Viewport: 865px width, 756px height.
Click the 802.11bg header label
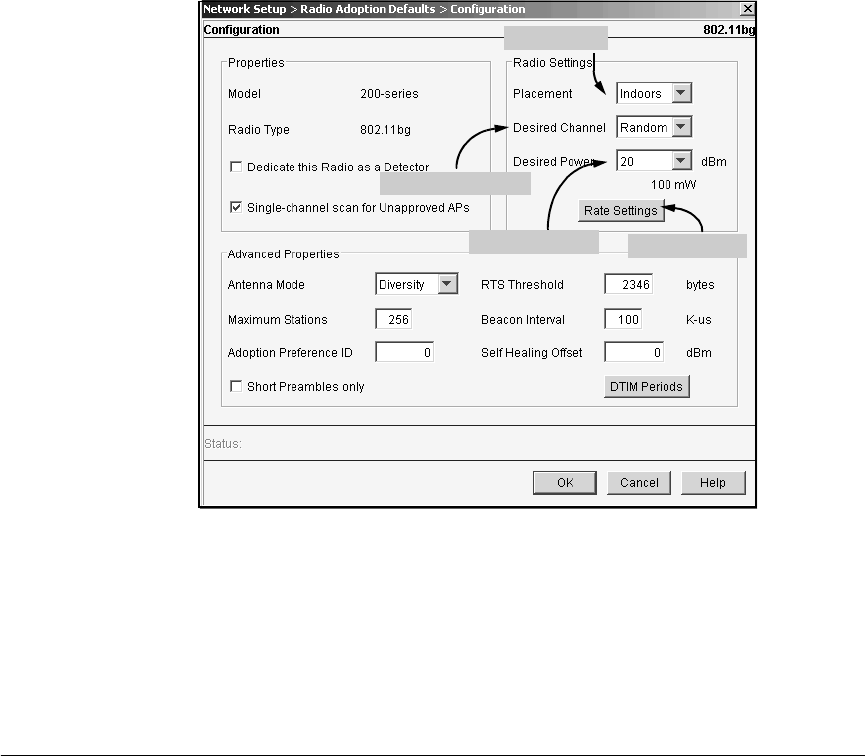click(729, 30)
